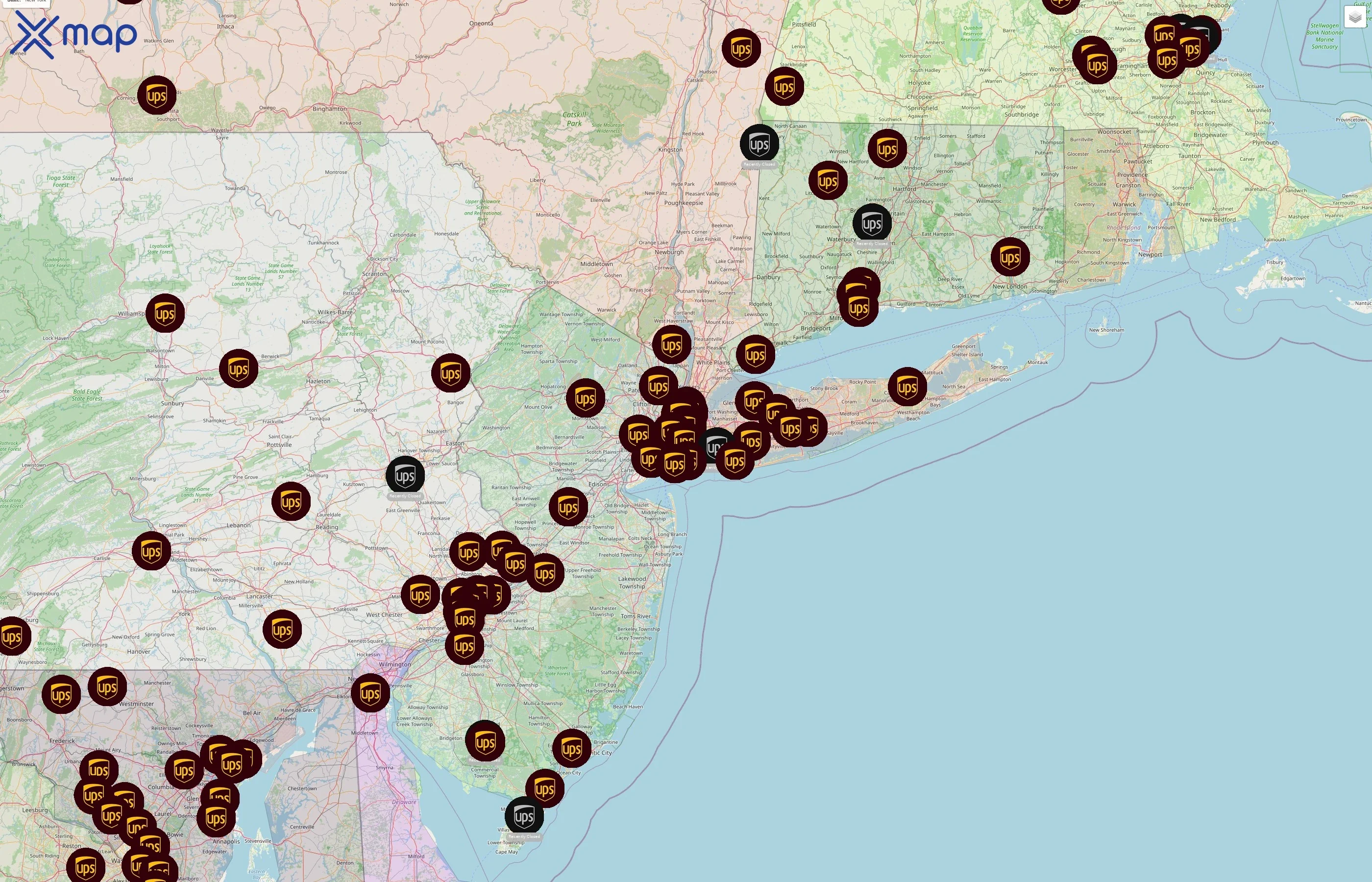This screenshot has width=1372, height=882.
Task: Open the UPS marker near Wilmington
Action: point(370,692)
